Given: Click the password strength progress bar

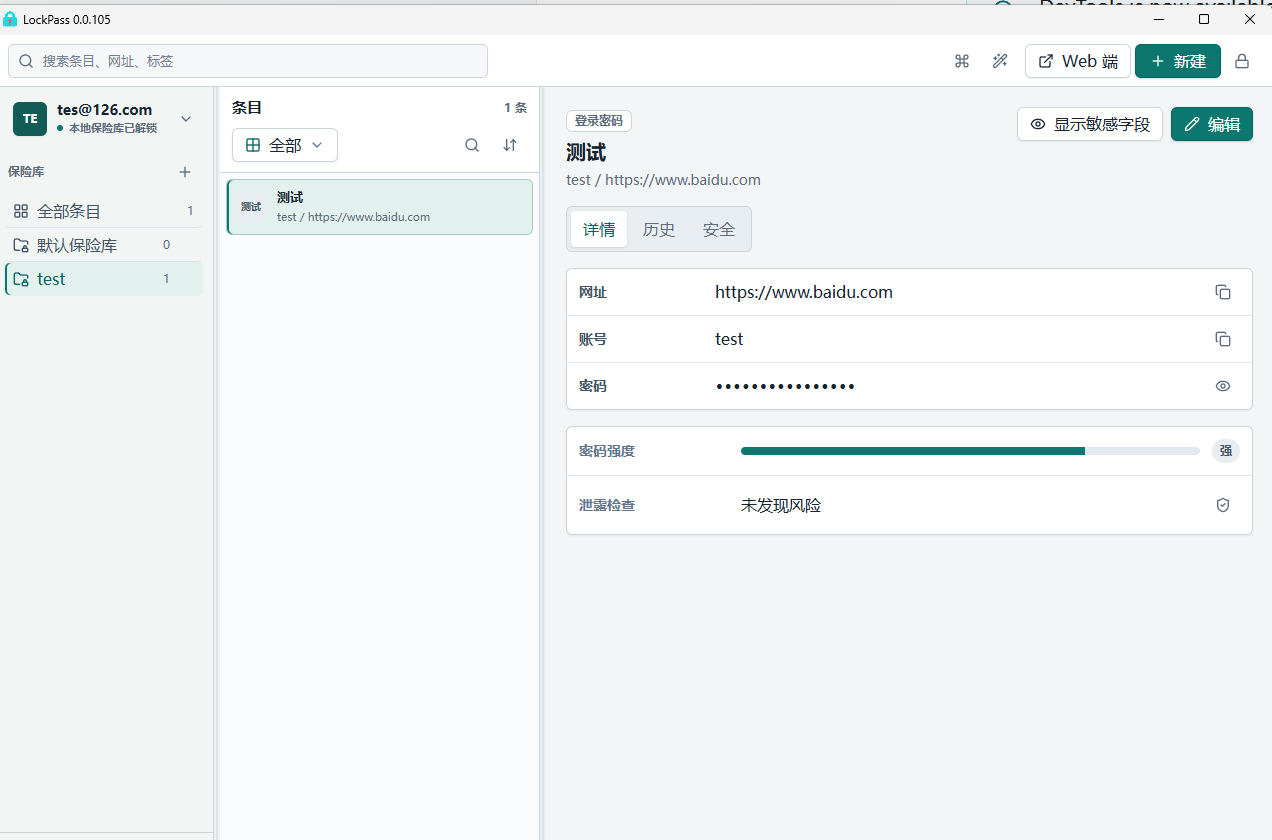Looking at the screenshot, I should [x=970, y=451].
